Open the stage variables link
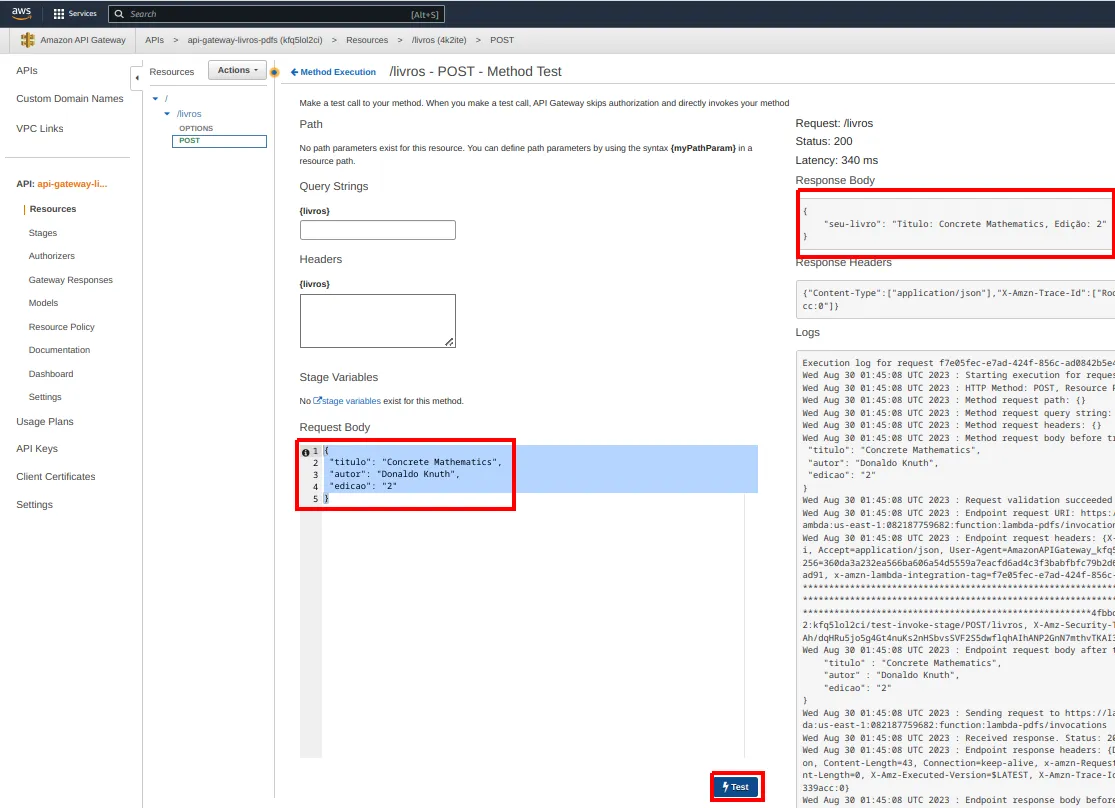Screen dimensions: 1115x808 (347, 401)
